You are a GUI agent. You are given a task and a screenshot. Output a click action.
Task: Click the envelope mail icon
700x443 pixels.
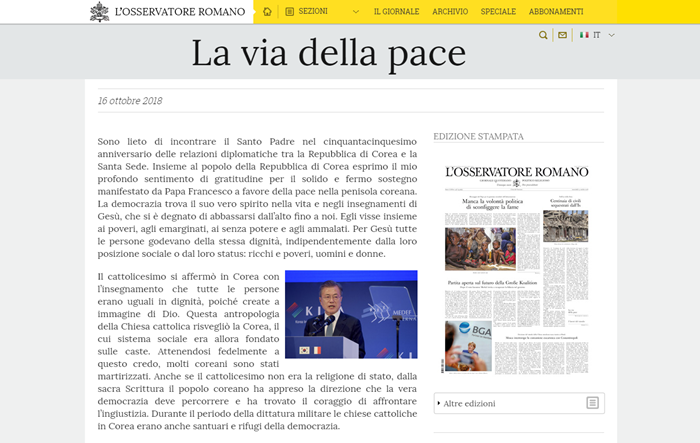(562, 35)
